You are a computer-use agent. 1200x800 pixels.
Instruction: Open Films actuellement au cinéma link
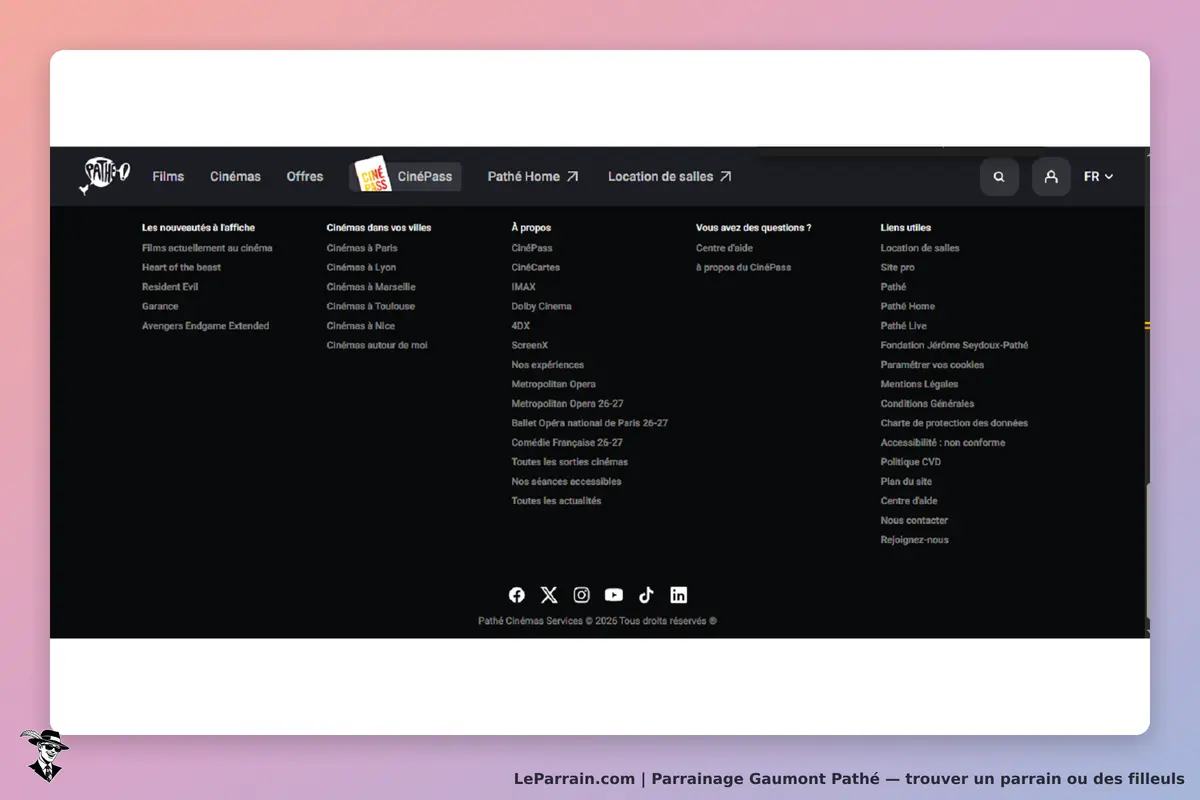(x=207, y=248)
